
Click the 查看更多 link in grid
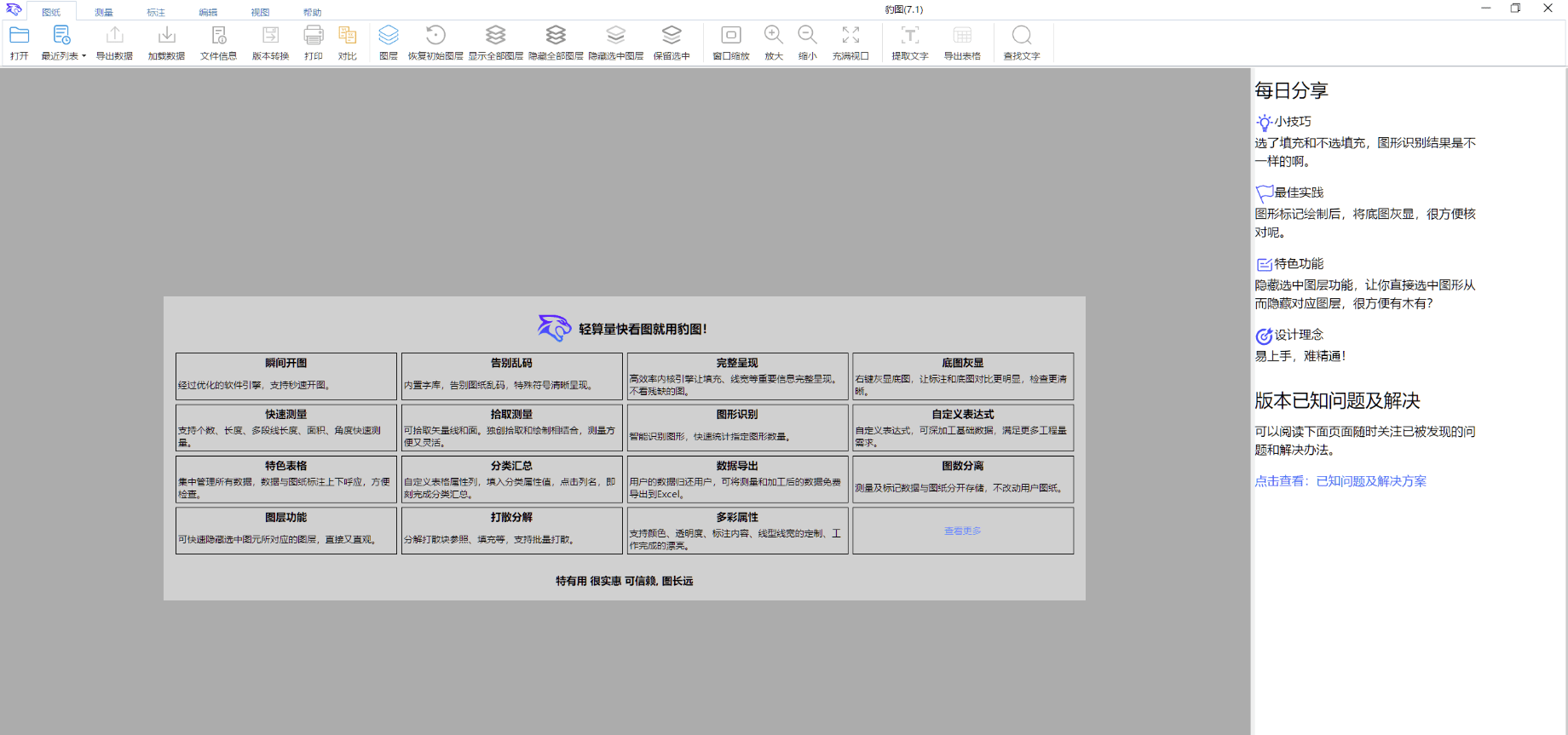(962, 531)
